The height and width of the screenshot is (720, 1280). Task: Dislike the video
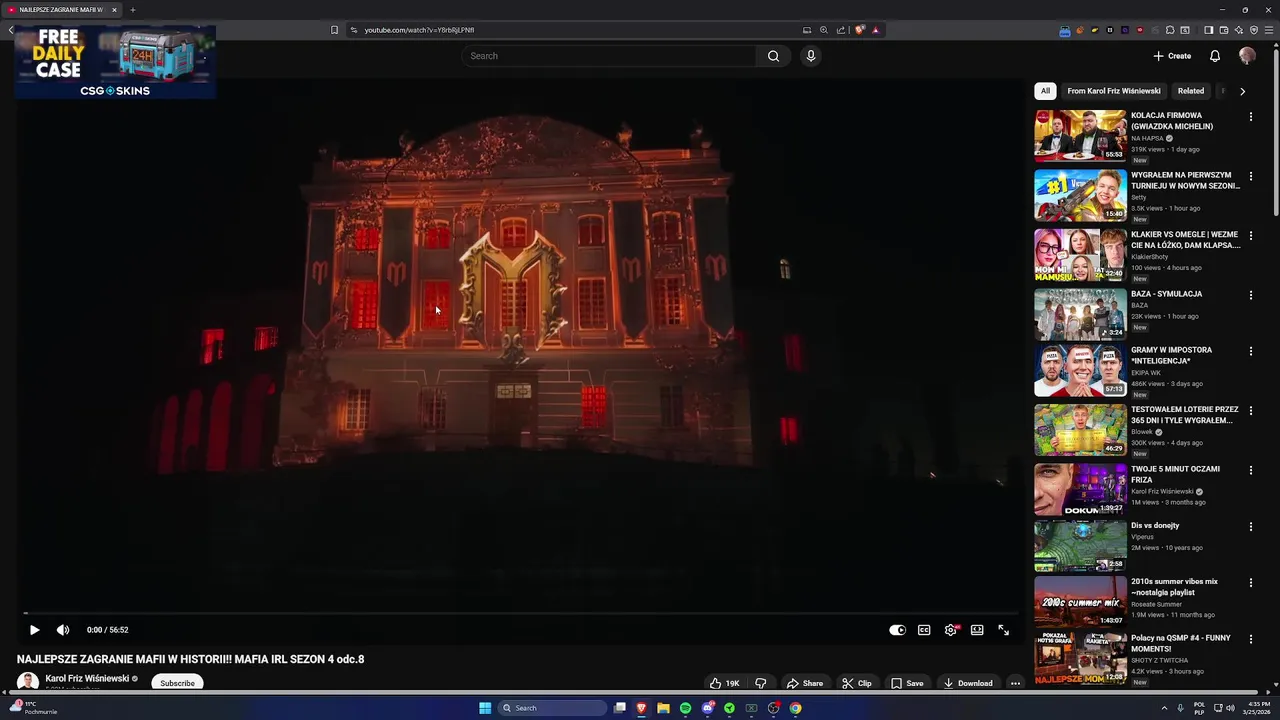pos(761,683)
